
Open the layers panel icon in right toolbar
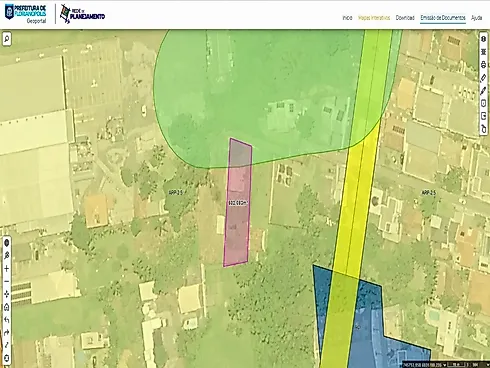484,39
